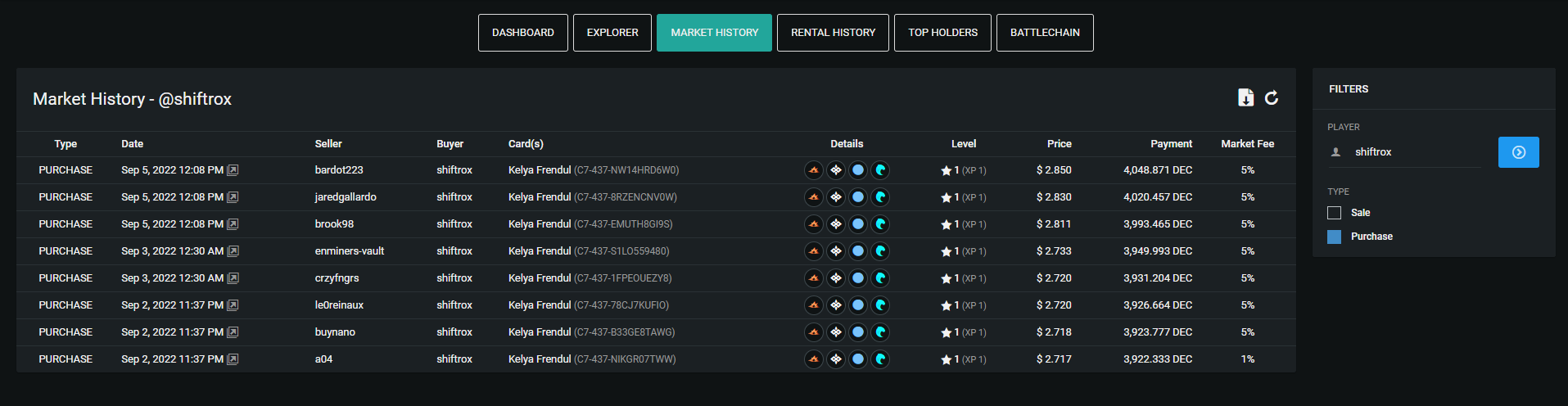Open the Top Holders tab
This screenshot has height=406, width=1568.
click(x=942, y=33)
